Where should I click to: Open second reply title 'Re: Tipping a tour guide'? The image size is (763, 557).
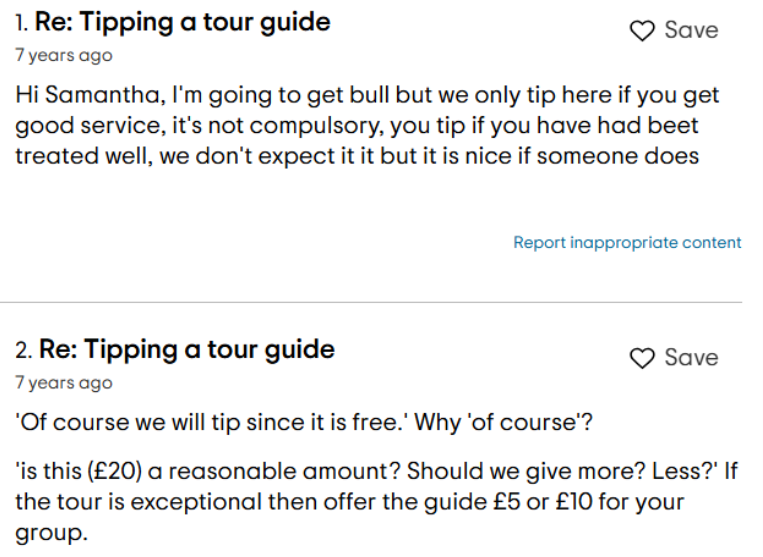pos(186,349)
